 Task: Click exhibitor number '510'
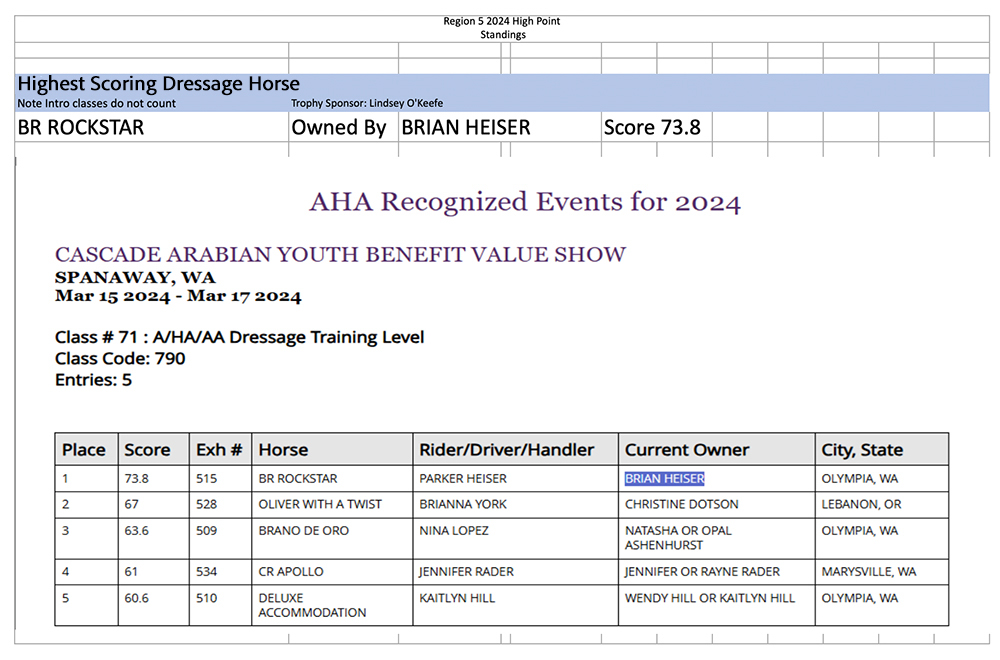coord(207,598)
